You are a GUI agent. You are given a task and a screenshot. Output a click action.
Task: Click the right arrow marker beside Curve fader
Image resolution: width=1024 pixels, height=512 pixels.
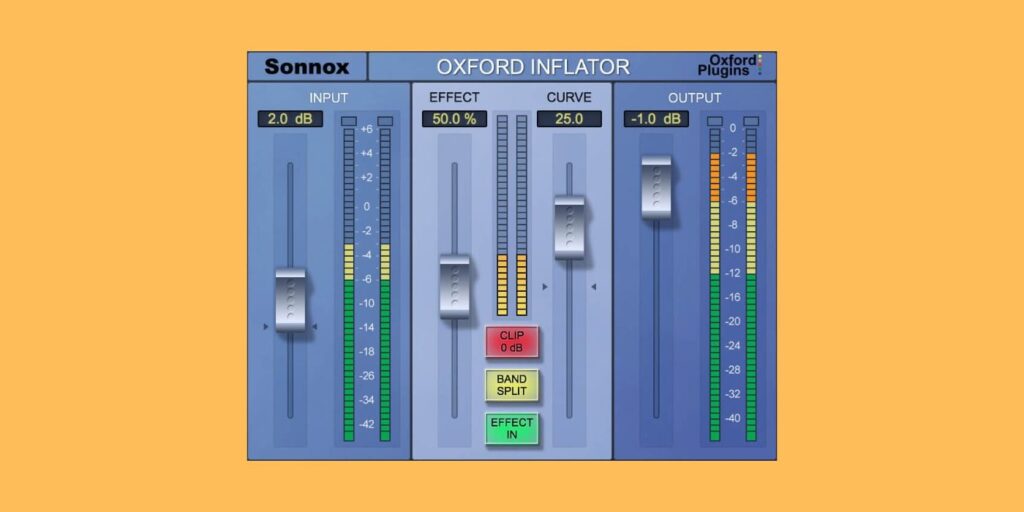(x=593, y=287)
